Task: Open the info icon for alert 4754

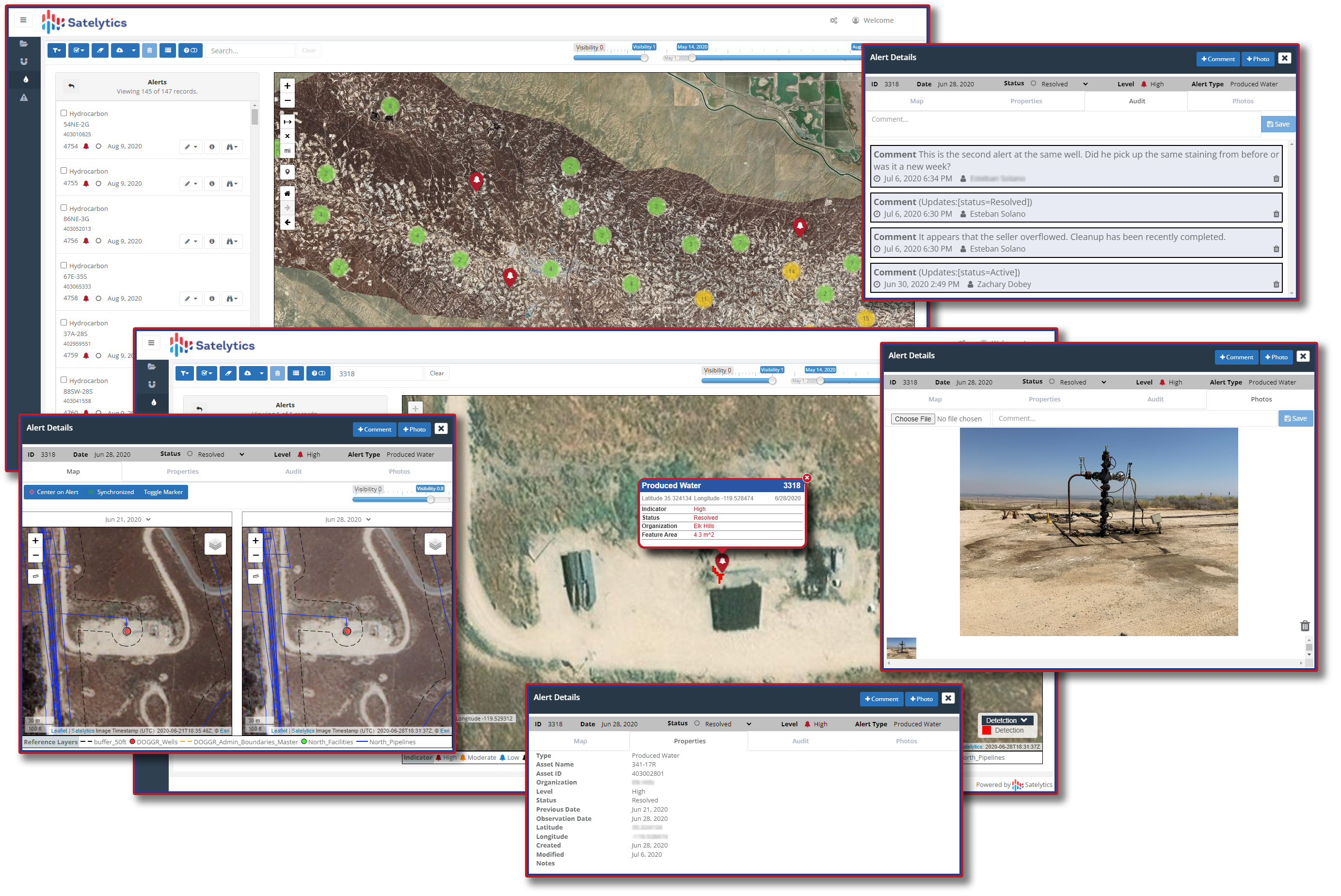Action: coord(211,147)
